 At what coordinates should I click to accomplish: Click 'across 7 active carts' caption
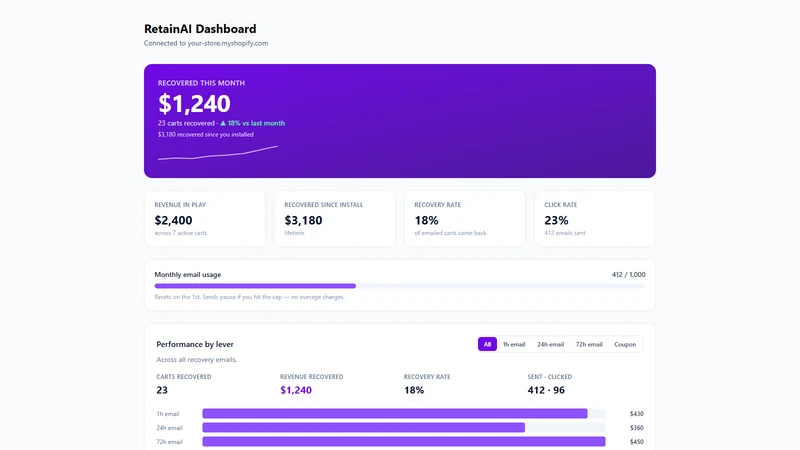(181, 233)
